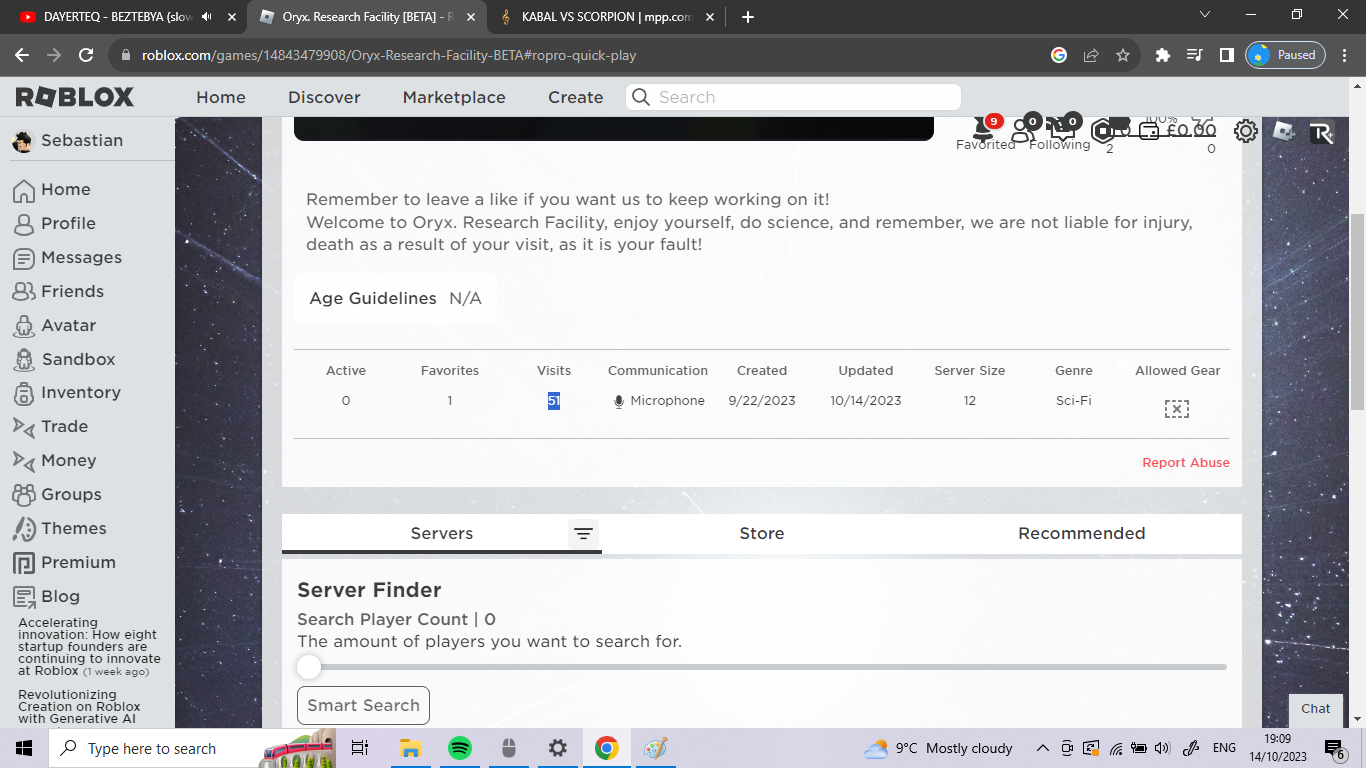Open the new tab plus button

748,17
